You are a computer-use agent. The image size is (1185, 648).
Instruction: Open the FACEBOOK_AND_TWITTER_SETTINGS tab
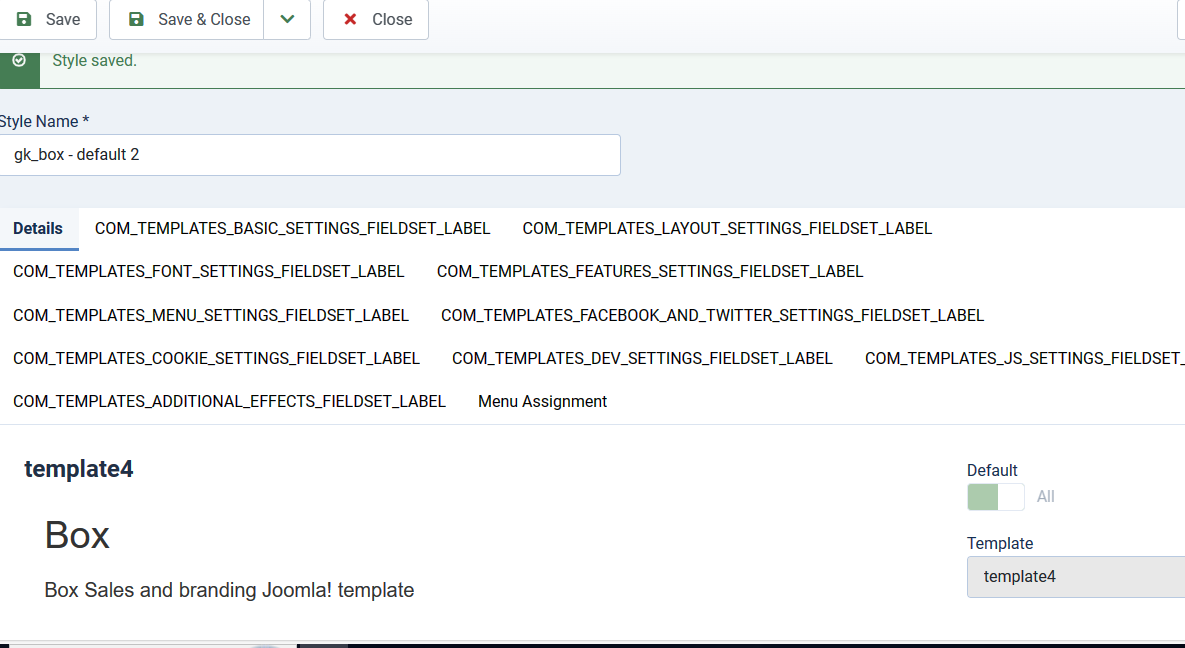click(712, 315)
